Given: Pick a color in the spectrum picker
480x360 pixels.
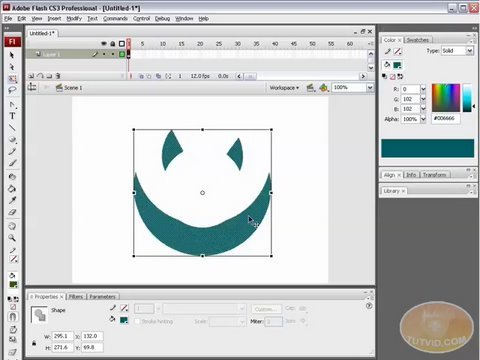Looking at the screenshot, I should [446, 98].
